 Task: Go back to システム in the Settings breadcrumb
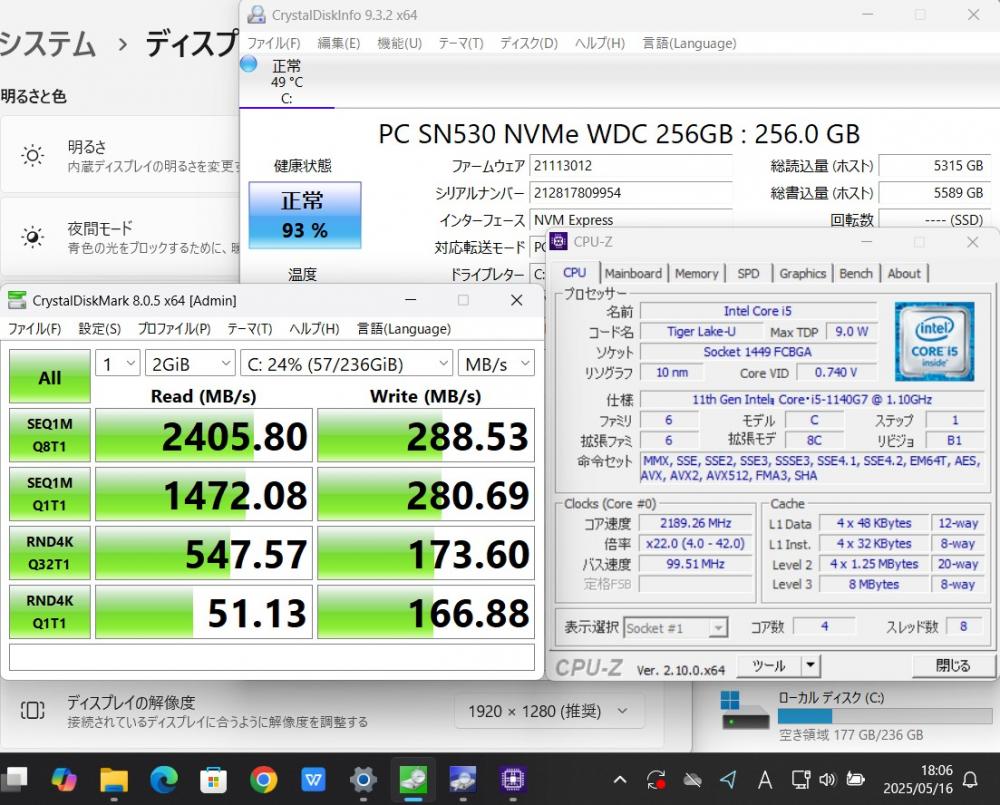click(x=47, y=44)
